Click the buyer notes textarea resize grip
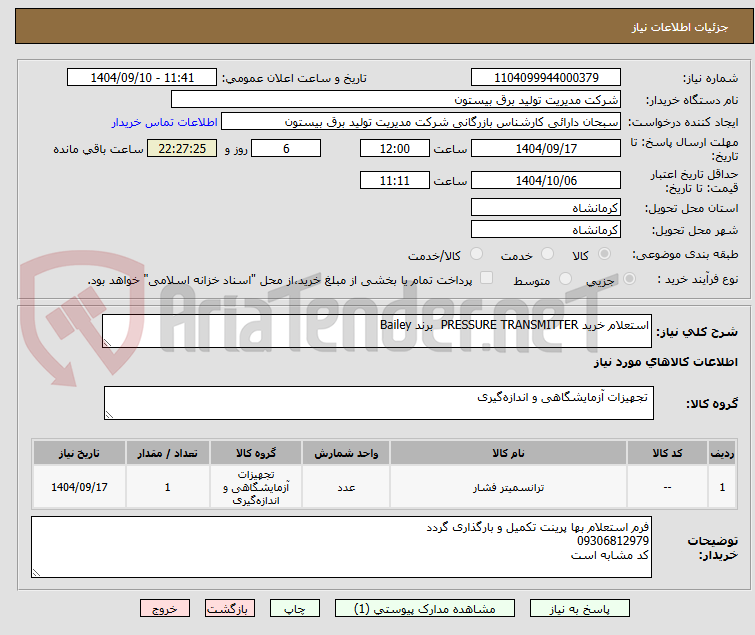The height and width of the screenshot is (635, 755). pyautogui.click(x=37, y=572)
